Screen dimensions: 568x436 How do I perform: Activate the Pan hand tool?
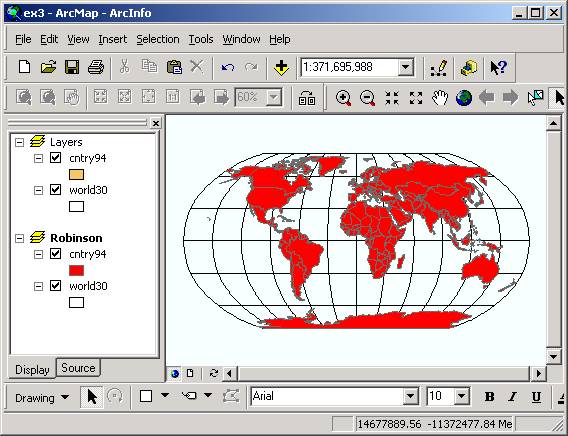440,98
